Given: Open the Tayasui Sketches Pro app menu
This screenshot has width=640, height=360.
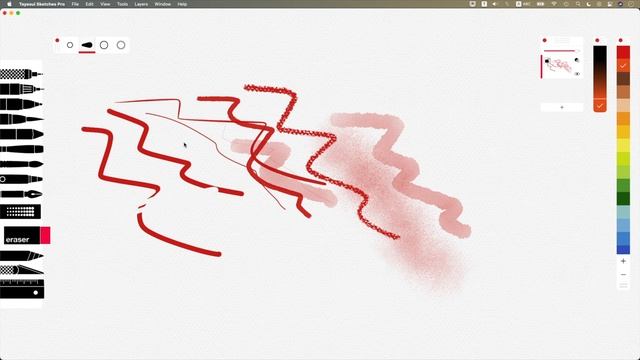Looking at the screenshot, I should [x=42, y=4].
